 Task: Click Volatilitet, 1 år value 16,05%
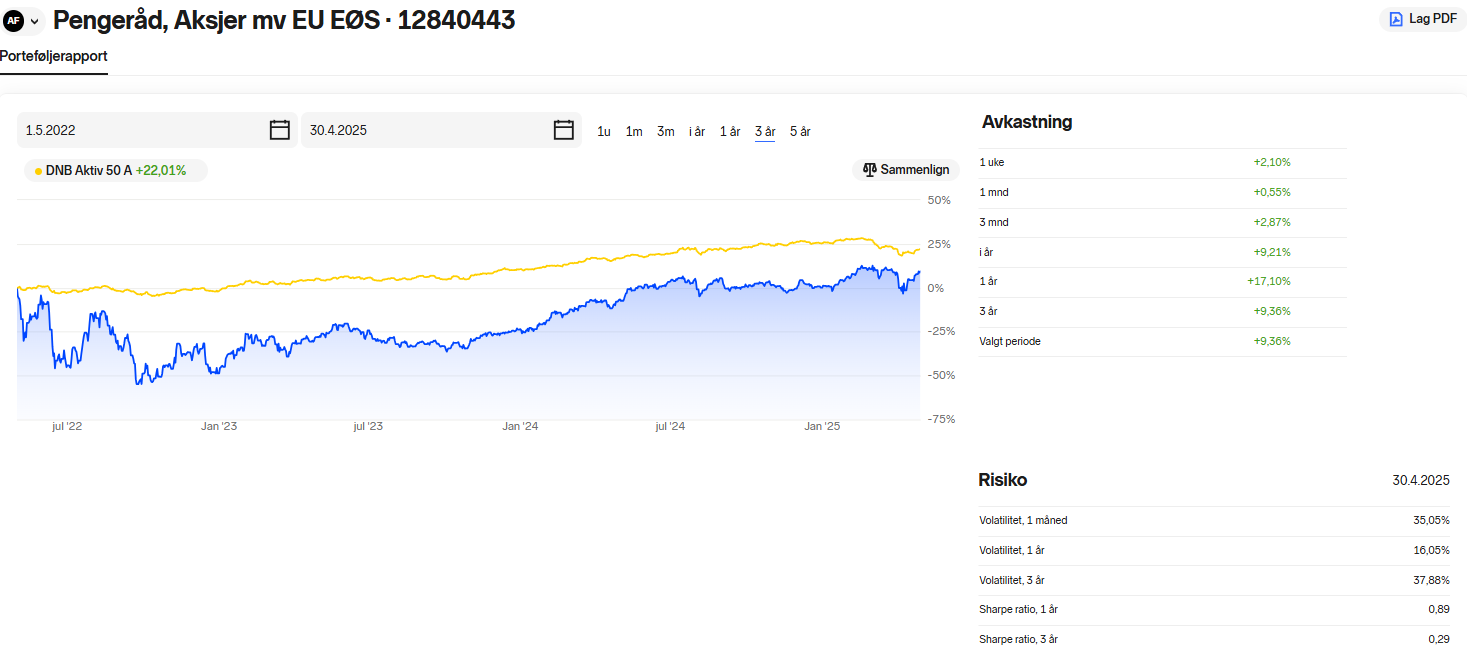1433,550
